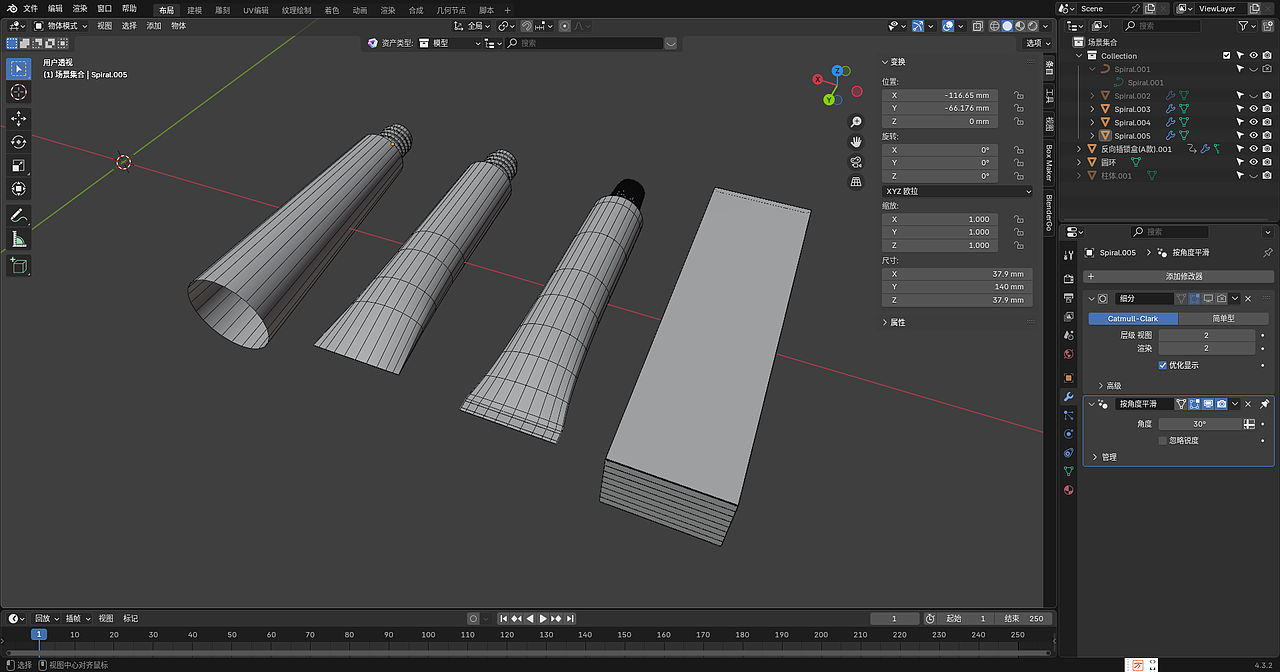This screenshot has width=1280, height=672.
Task: Select the Annotate tool
Action: click(x=18, y=215)
